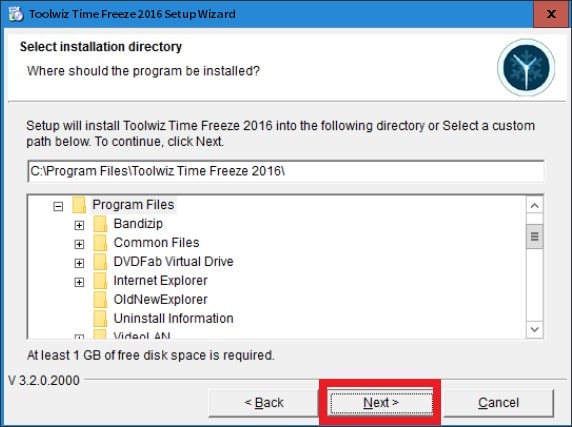
Task: Click 'Where should the program be installed?' text
Action: (x=143, y=71)
